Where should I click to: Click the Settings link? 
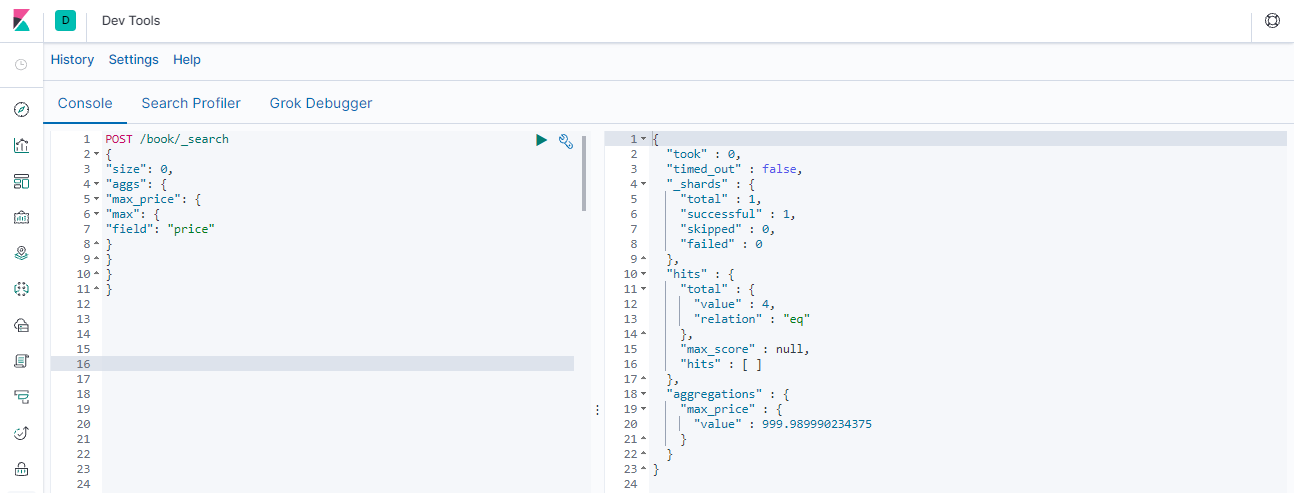click(x=134, y=60)
